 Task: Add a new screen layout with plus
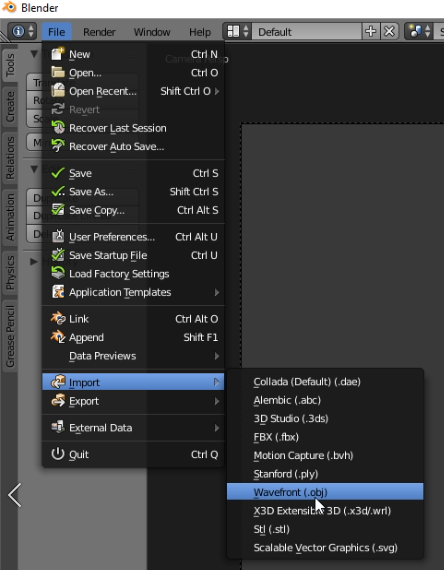pyautogui.click(x=371, y=32)
